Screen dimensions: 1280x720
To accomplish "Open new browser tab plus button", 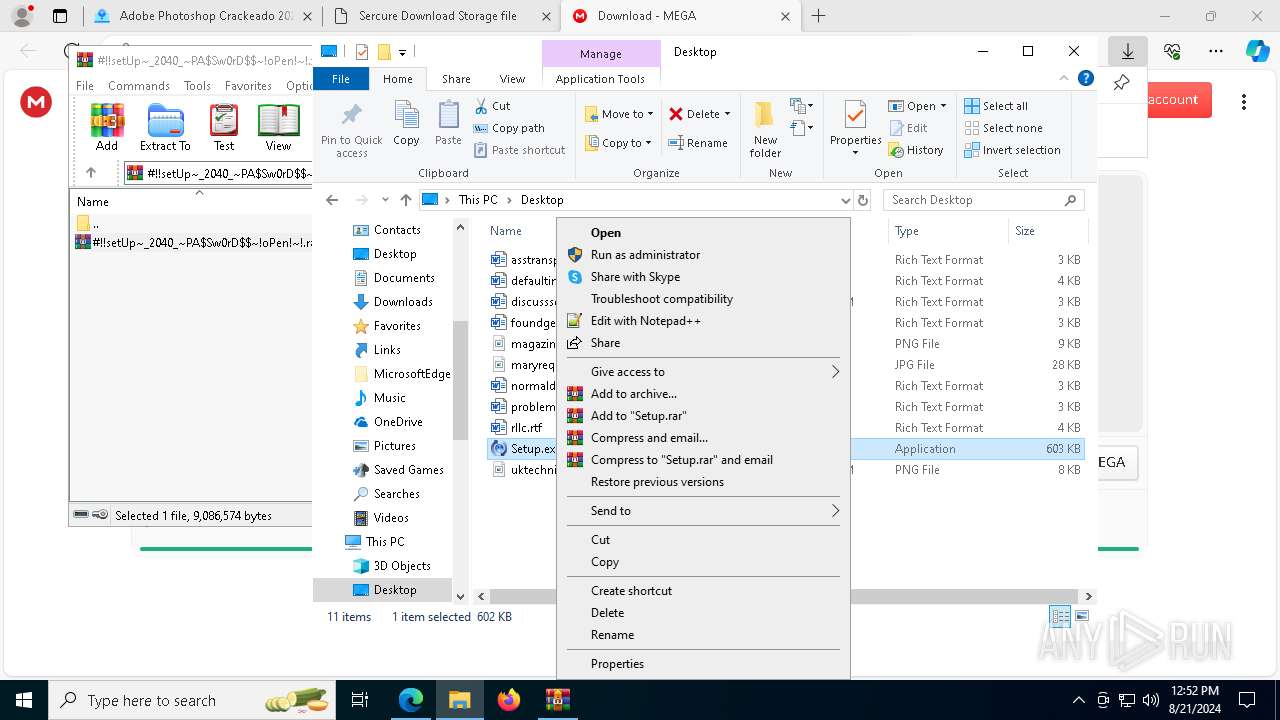I will pyautogui.click(x=818, y=16).
